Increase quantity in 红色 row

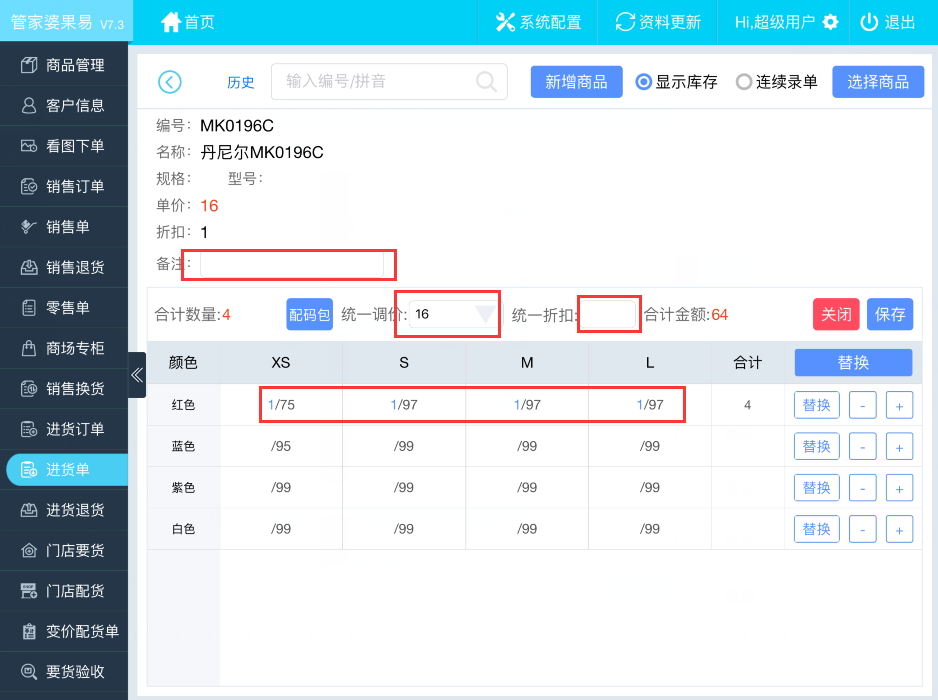(899, 406)
